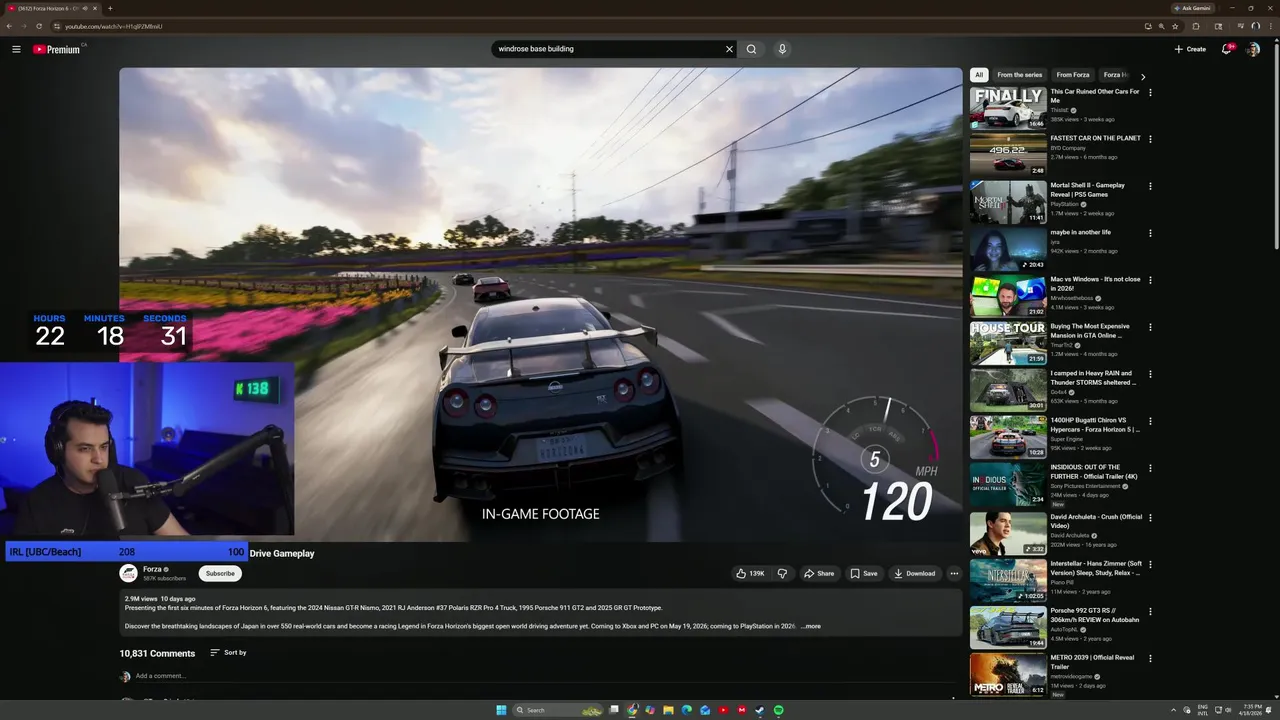
Task: Select 'From Forza' filter chip
Action: tap(1073, 75)
